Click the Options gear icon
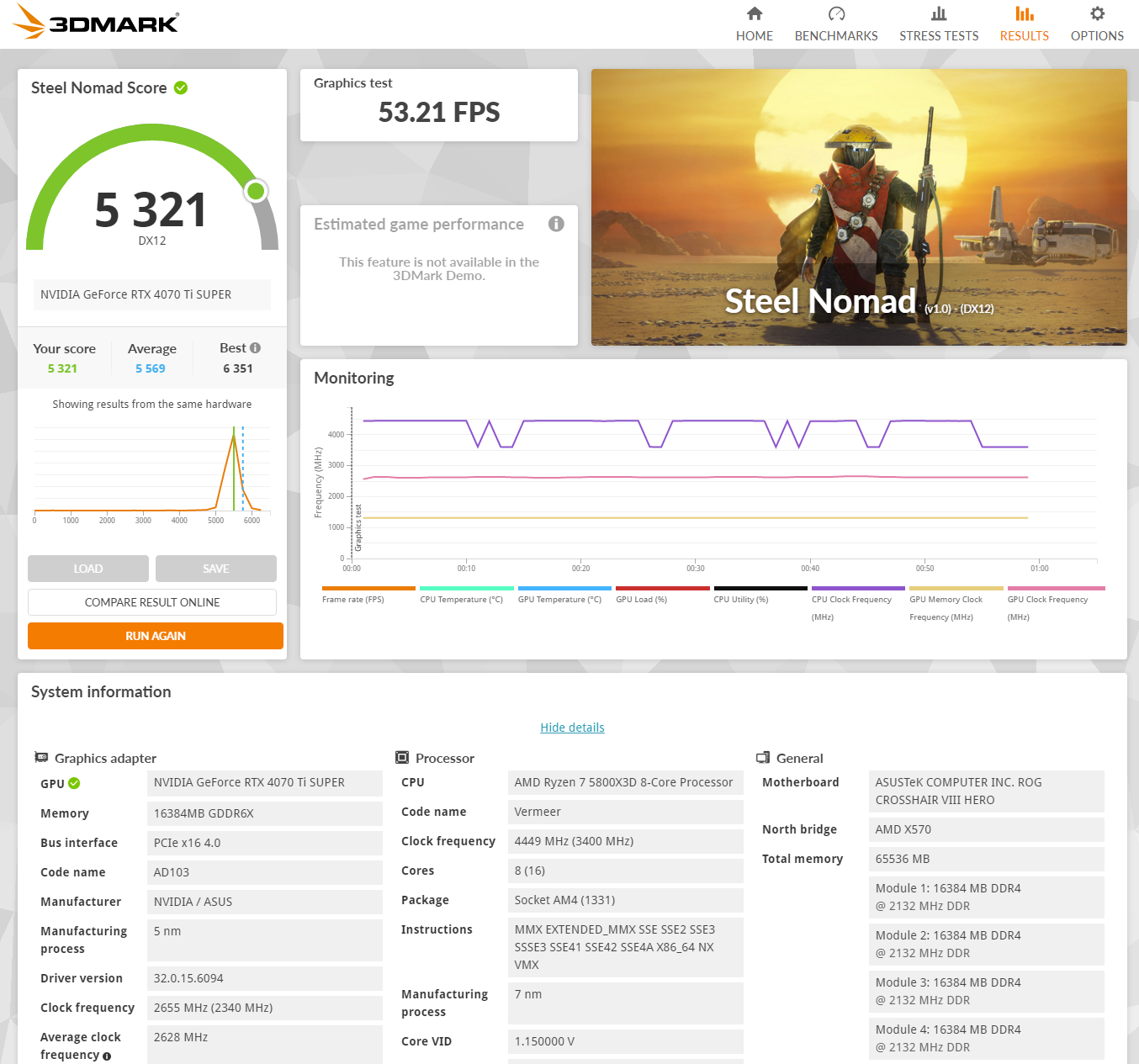Screen dimensions: 1139x1064 pos(1097,13)
